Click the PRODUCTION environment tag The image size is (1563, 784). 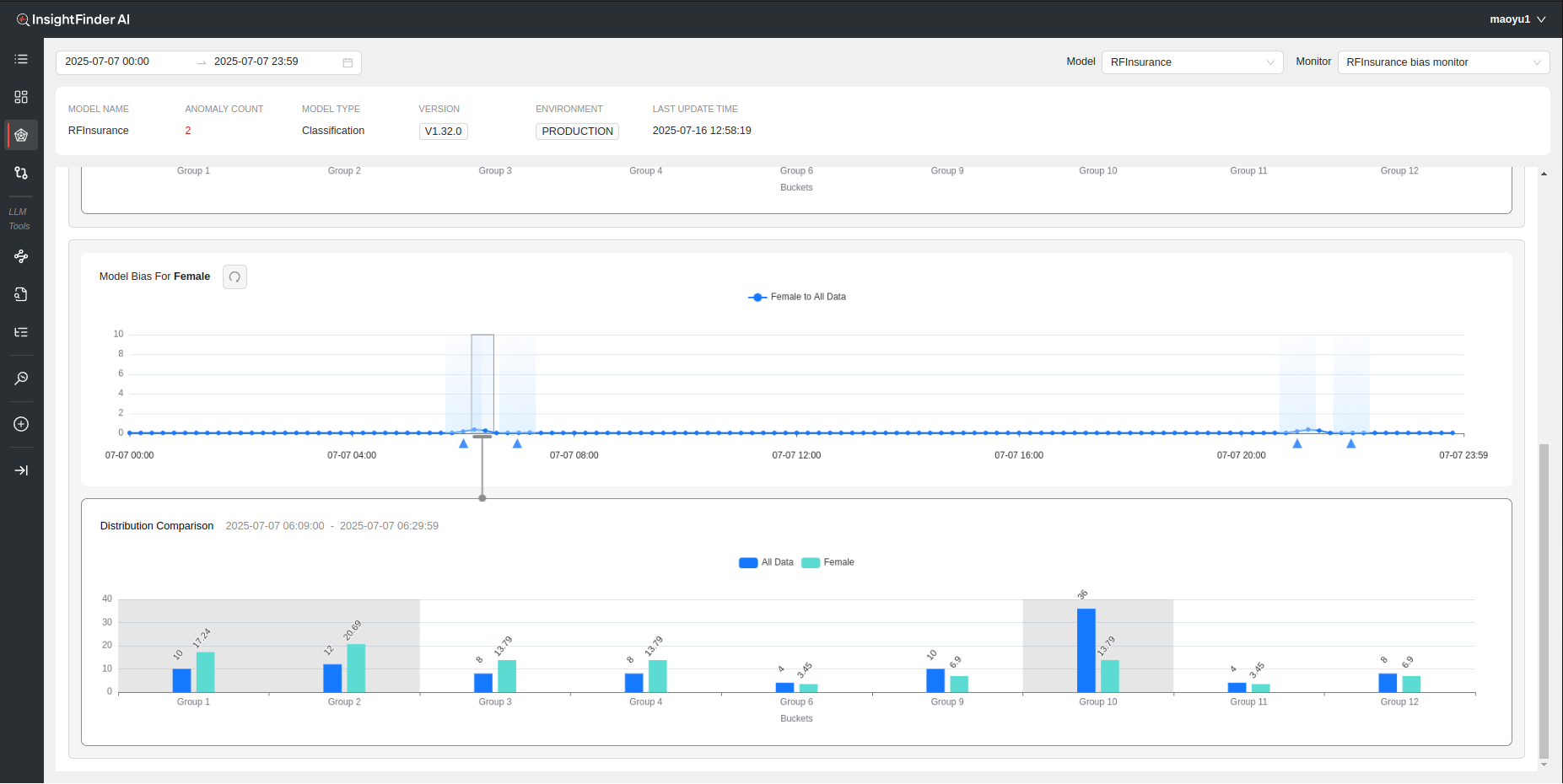point(577,132)
